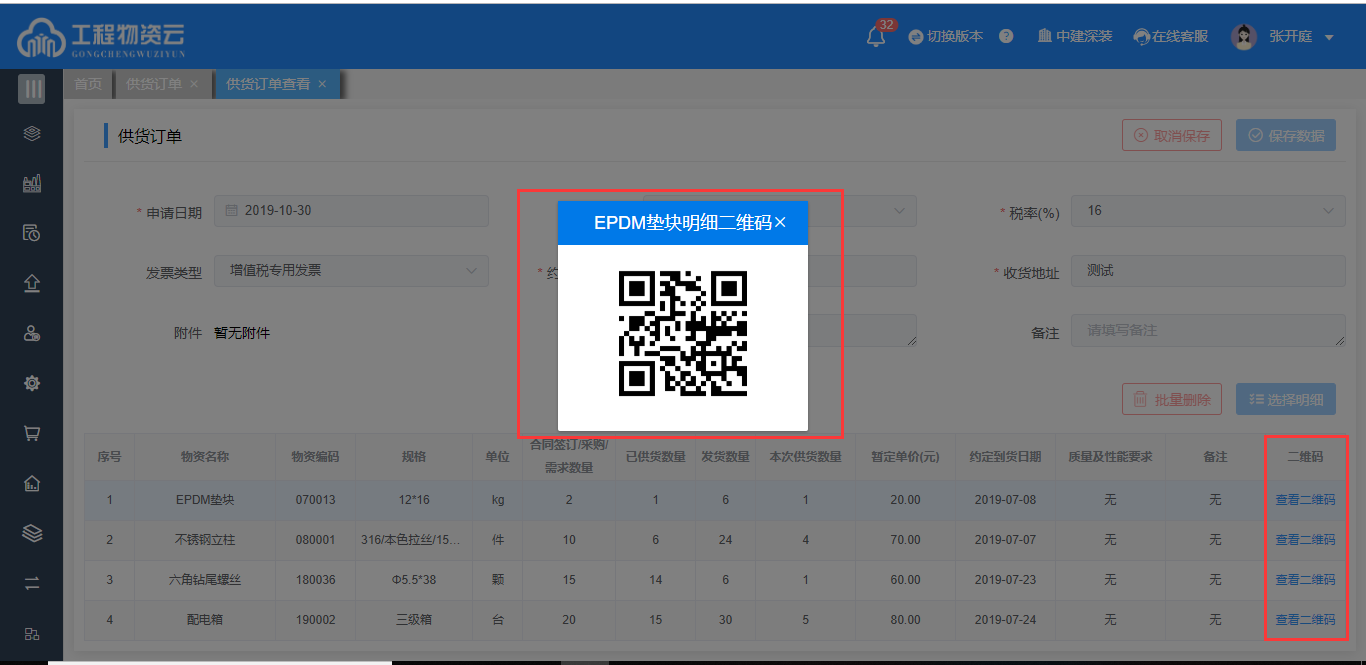Click the delivery date 2019-07-08 cell
The height and width of the screenshot is (665, 1366).
pos(1005,500)
